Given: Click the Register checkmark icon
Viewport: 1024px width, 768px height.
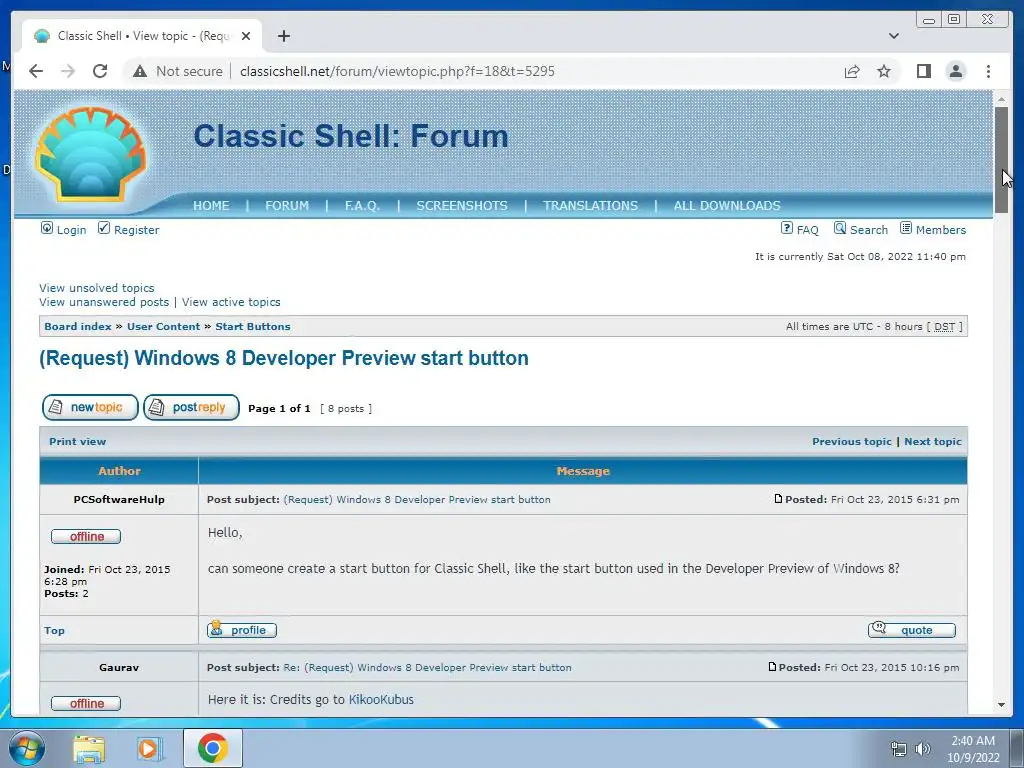Looking at the screenshot, I should click(104, 228).
